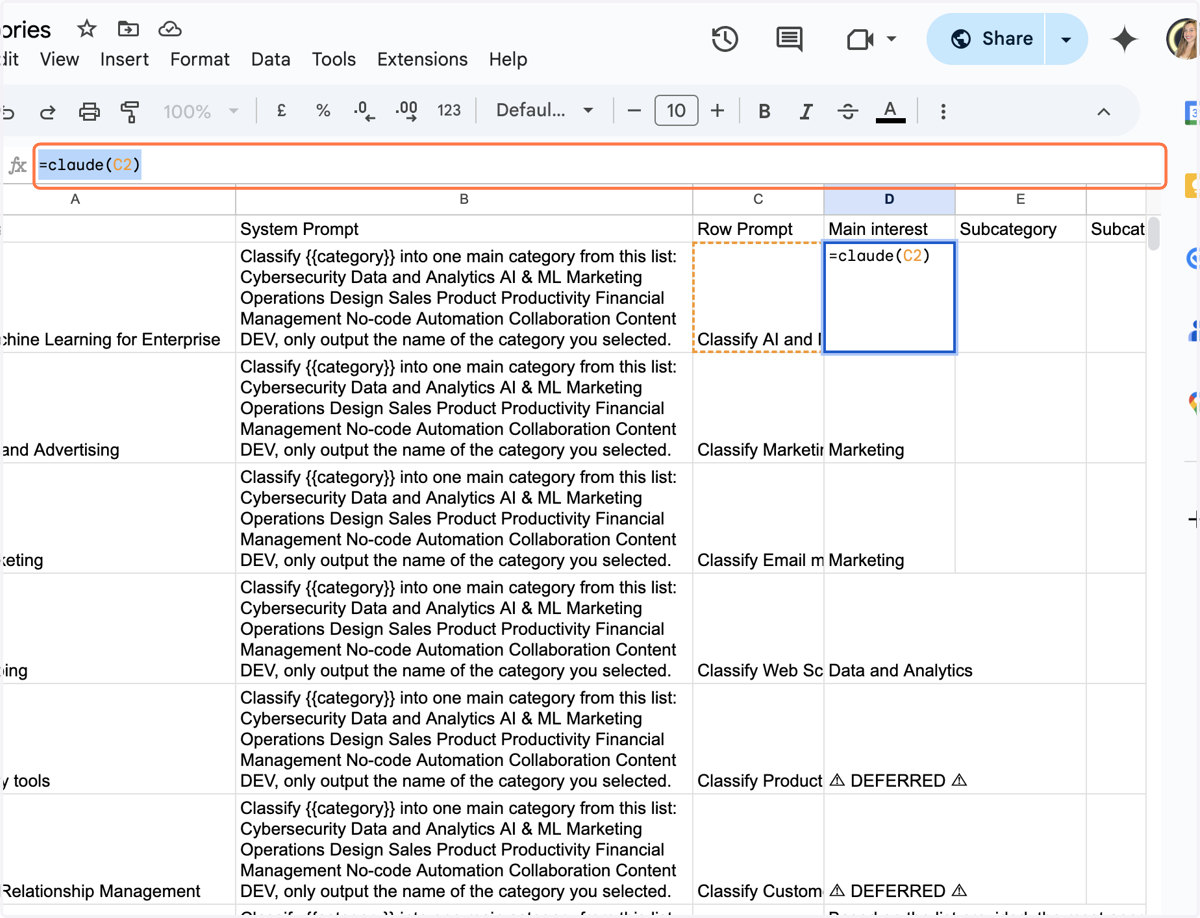This screenshot has height=918, width=1200.
Task: Open version history clock icon
Action: point(725,39)
